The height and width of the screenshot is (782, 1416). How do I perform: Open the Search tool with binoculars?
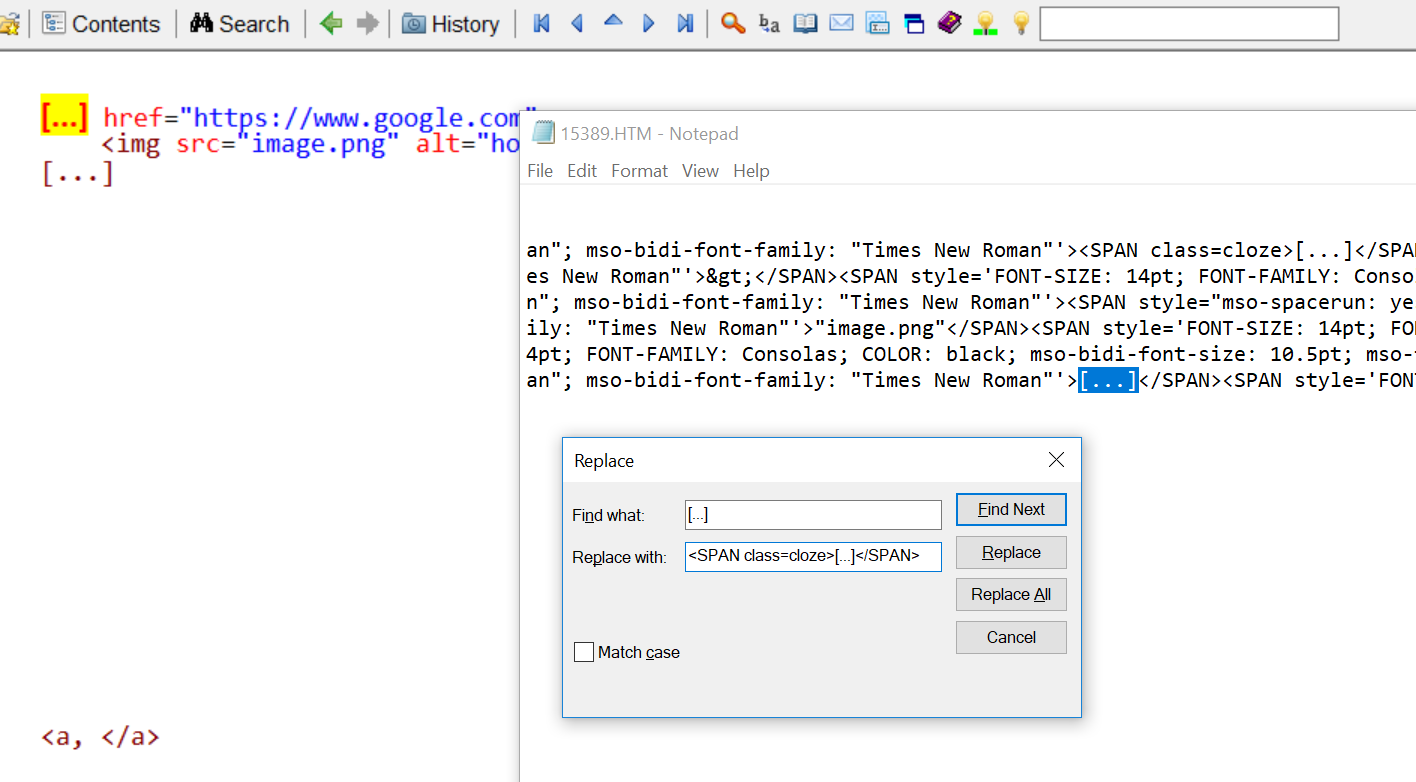pos(240,24)
